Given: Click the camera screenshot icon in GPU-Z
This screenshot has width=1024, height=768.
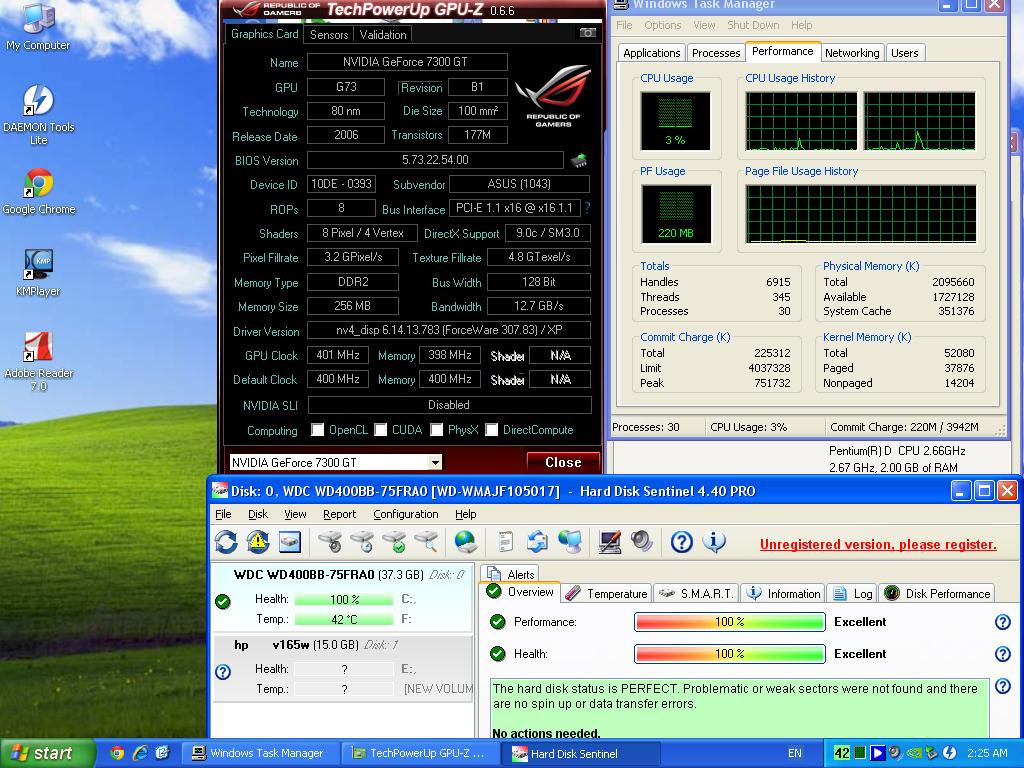Looking at the screenshot, I should tap(588, 33).
